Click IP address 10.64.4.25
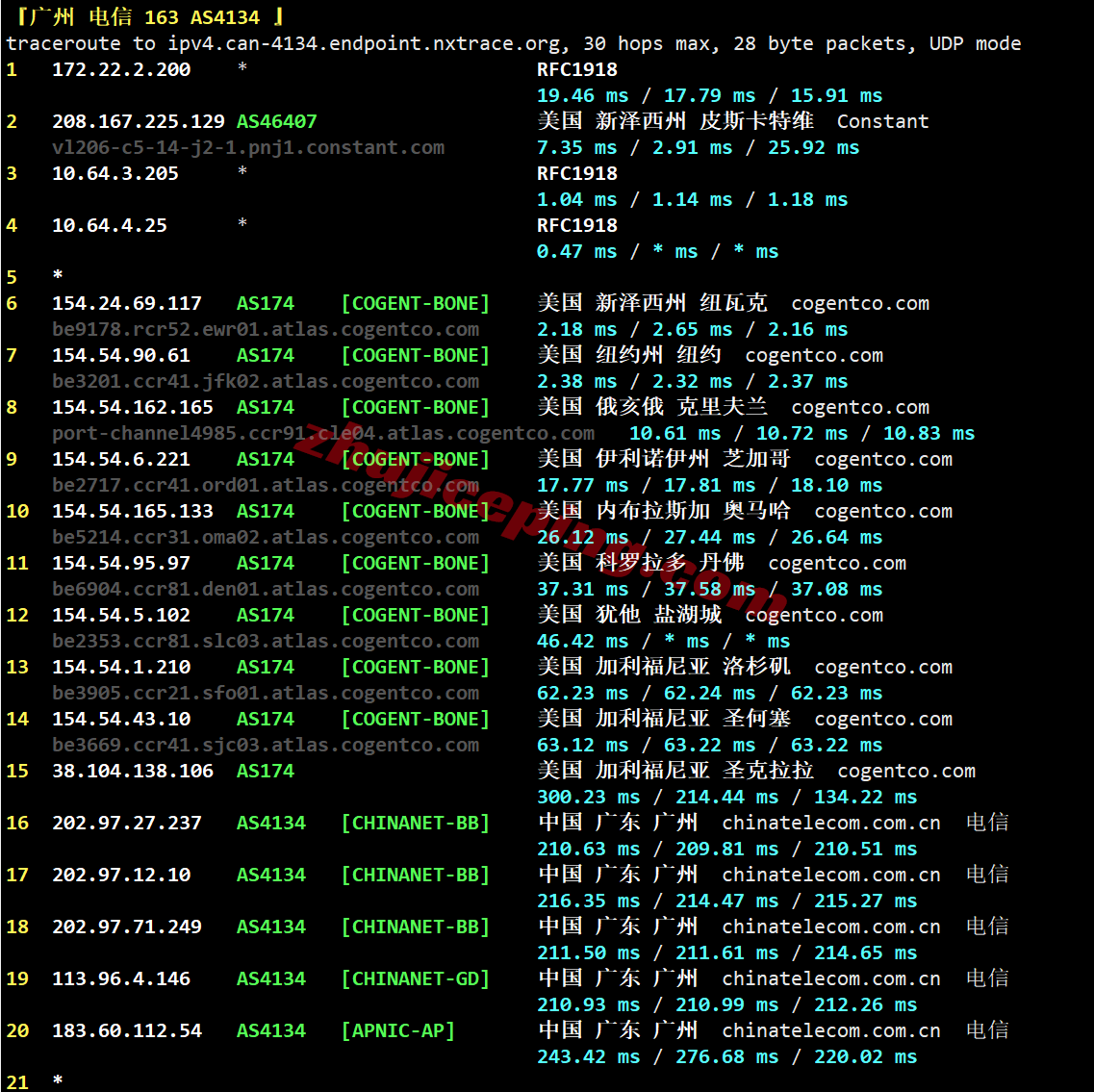 [110, 225]
